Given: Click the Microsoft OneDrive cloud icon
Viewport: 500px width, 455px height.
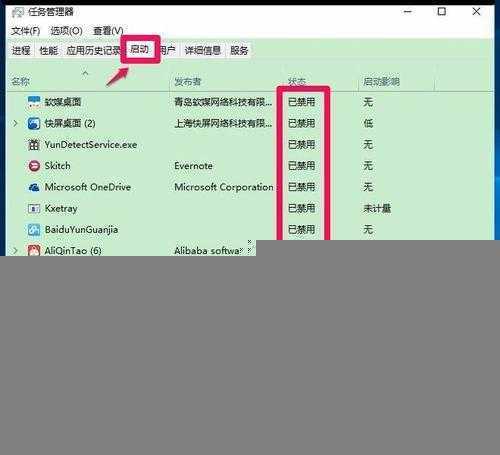Looking at the screenshot, I should pyautogui.click(x=34, y=187).
